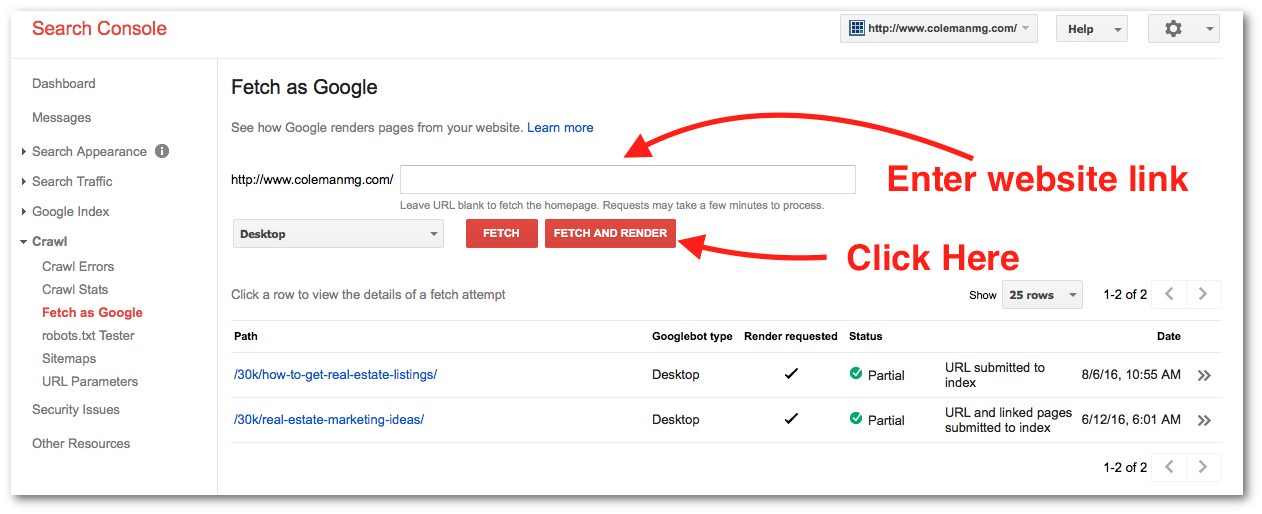The width and height of the screenshot is (1262, 514).
Task: Open URL Parameters page
Action: click(90, 381)
